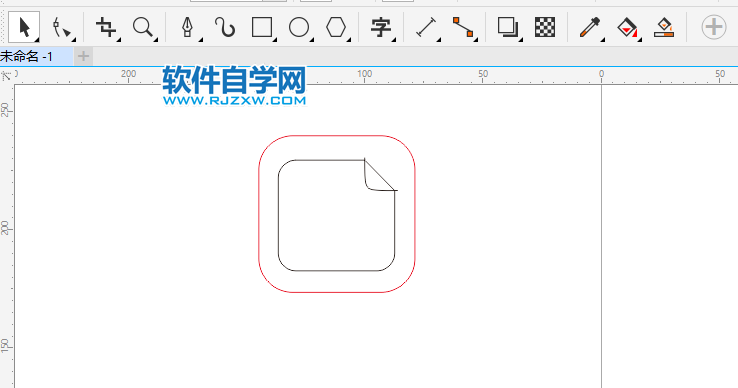Select the Pen tool
Screen dimensions: 738x388
[188, 27]
